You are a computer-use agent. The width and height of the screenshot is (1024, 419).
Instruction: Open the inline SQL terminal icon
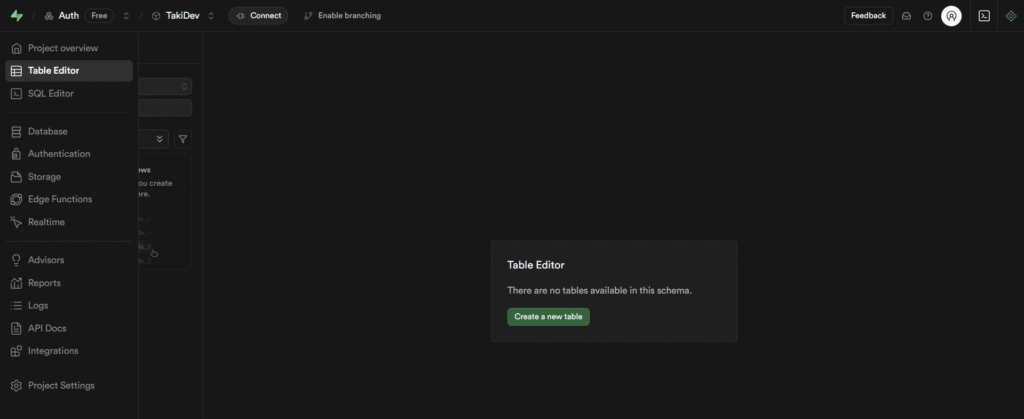pos(984,16)
